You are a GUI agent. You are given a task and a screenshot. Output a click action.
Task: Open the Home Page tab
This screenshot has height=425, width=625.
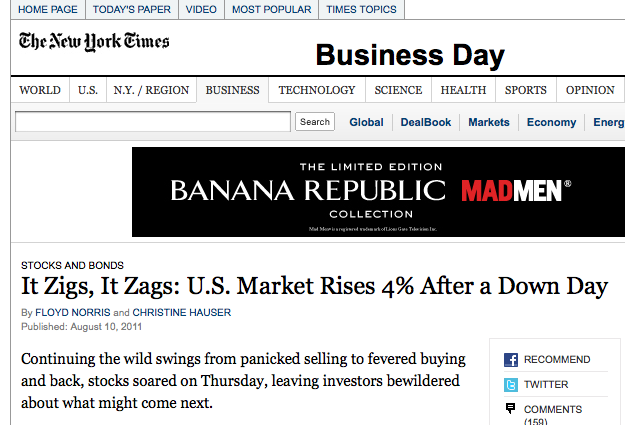point(47,9)
